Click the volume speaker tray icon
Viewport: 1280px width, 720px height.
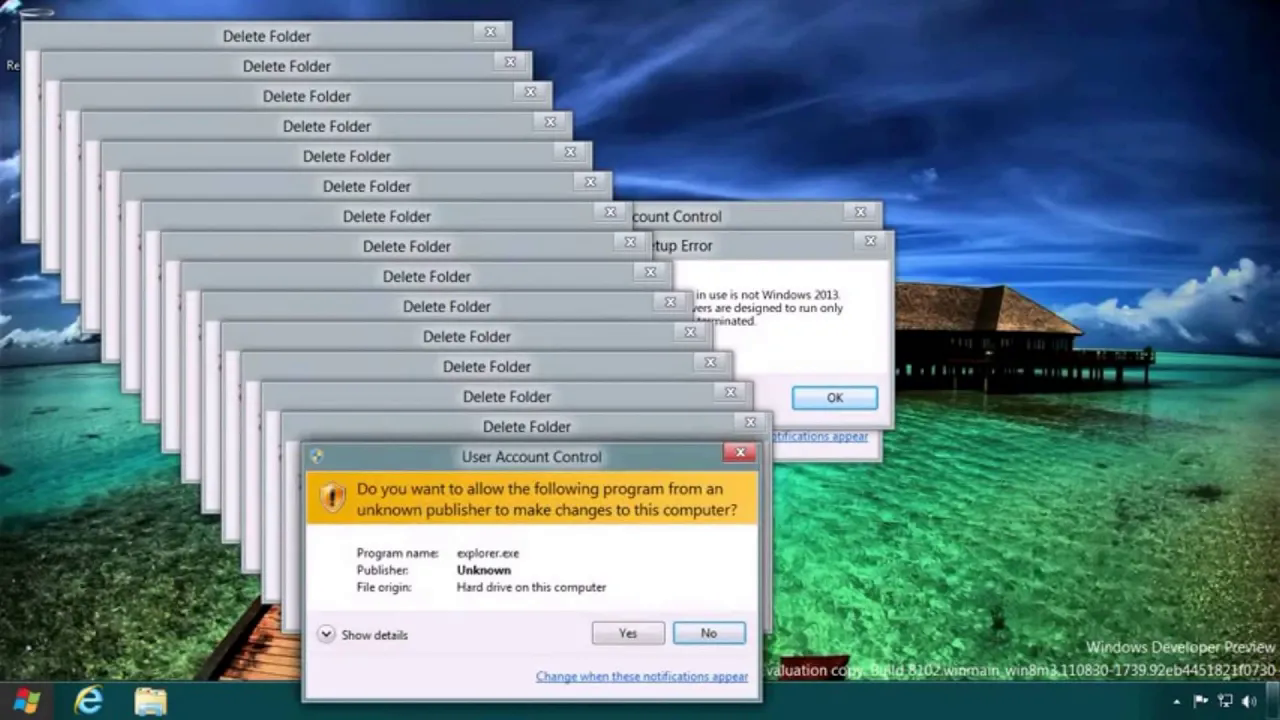coord(1248,701)
